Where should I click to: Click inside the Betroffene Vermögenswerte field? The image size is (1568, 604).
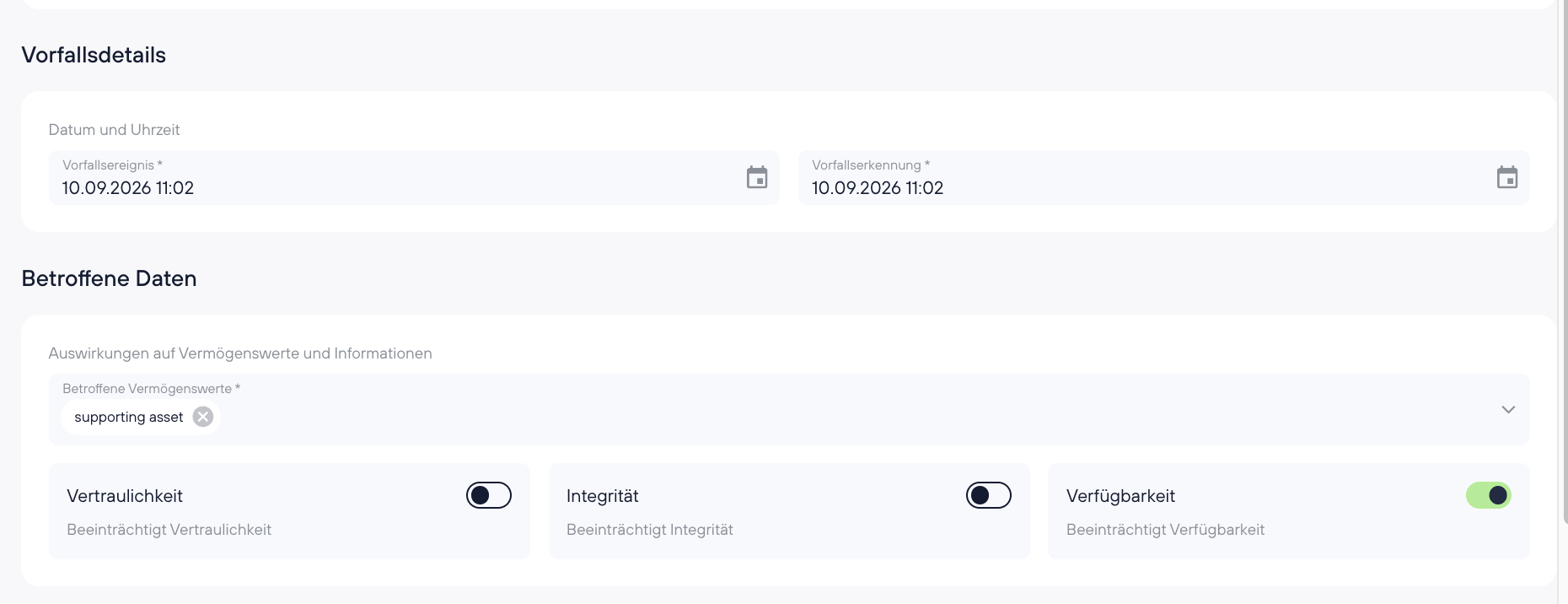[x=789, y=409]
